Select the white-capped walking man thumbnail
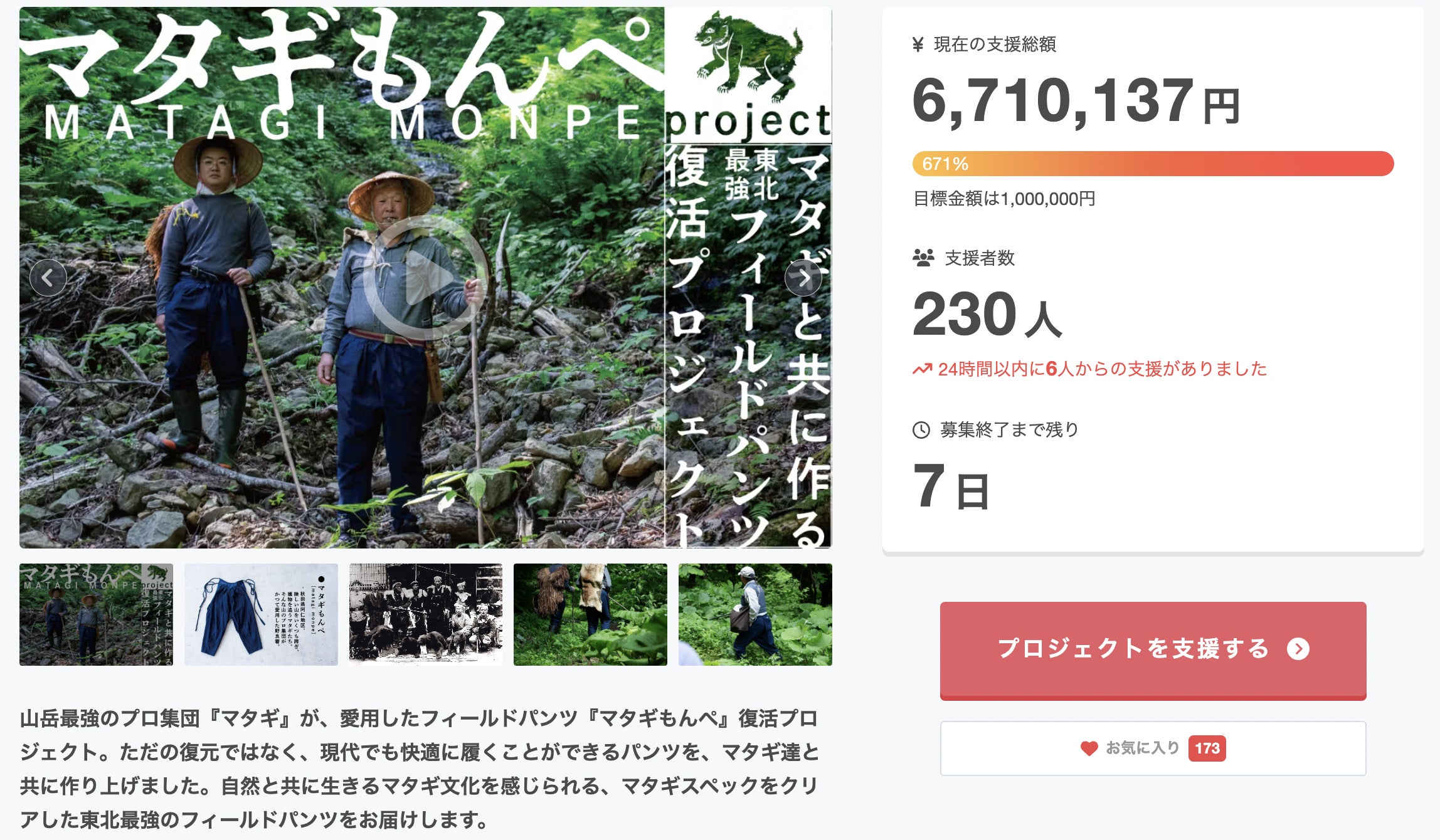 (x=755, y=614)
